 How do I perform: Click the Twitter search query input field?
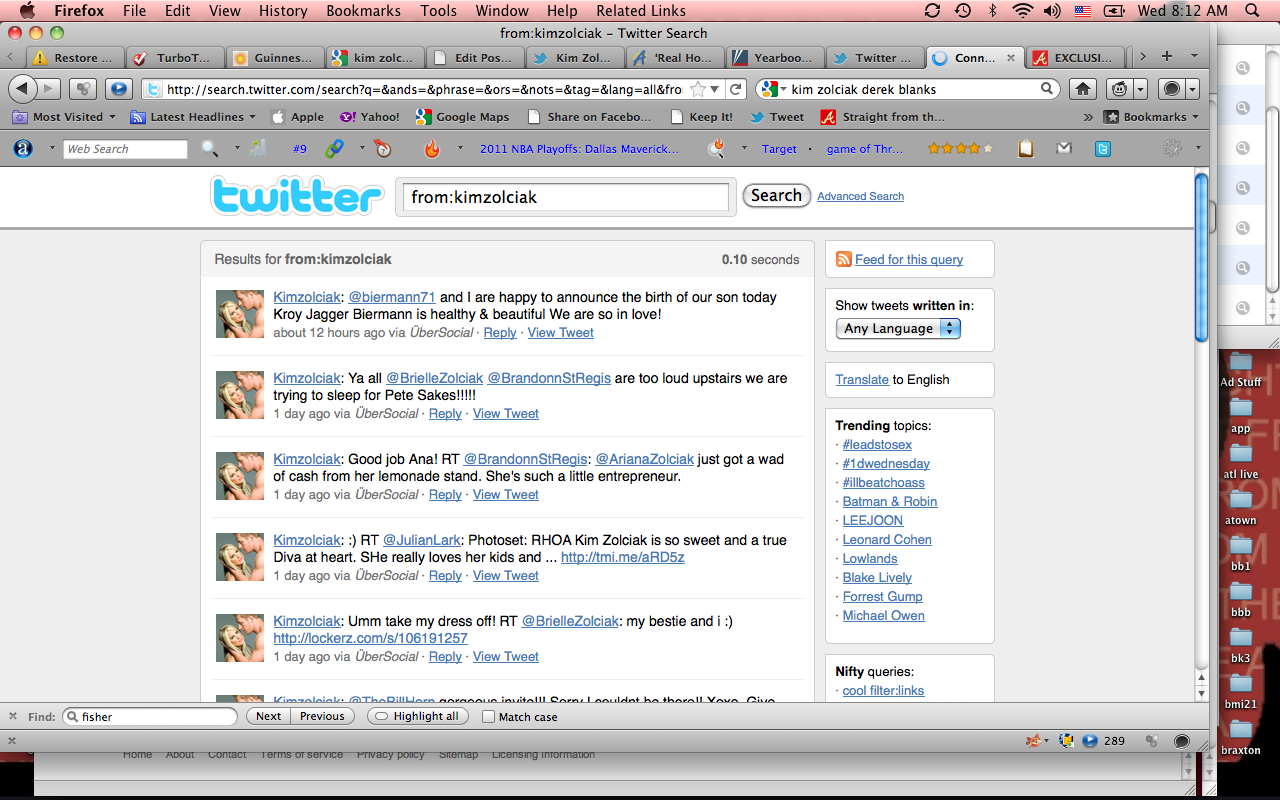coord(567,197)
